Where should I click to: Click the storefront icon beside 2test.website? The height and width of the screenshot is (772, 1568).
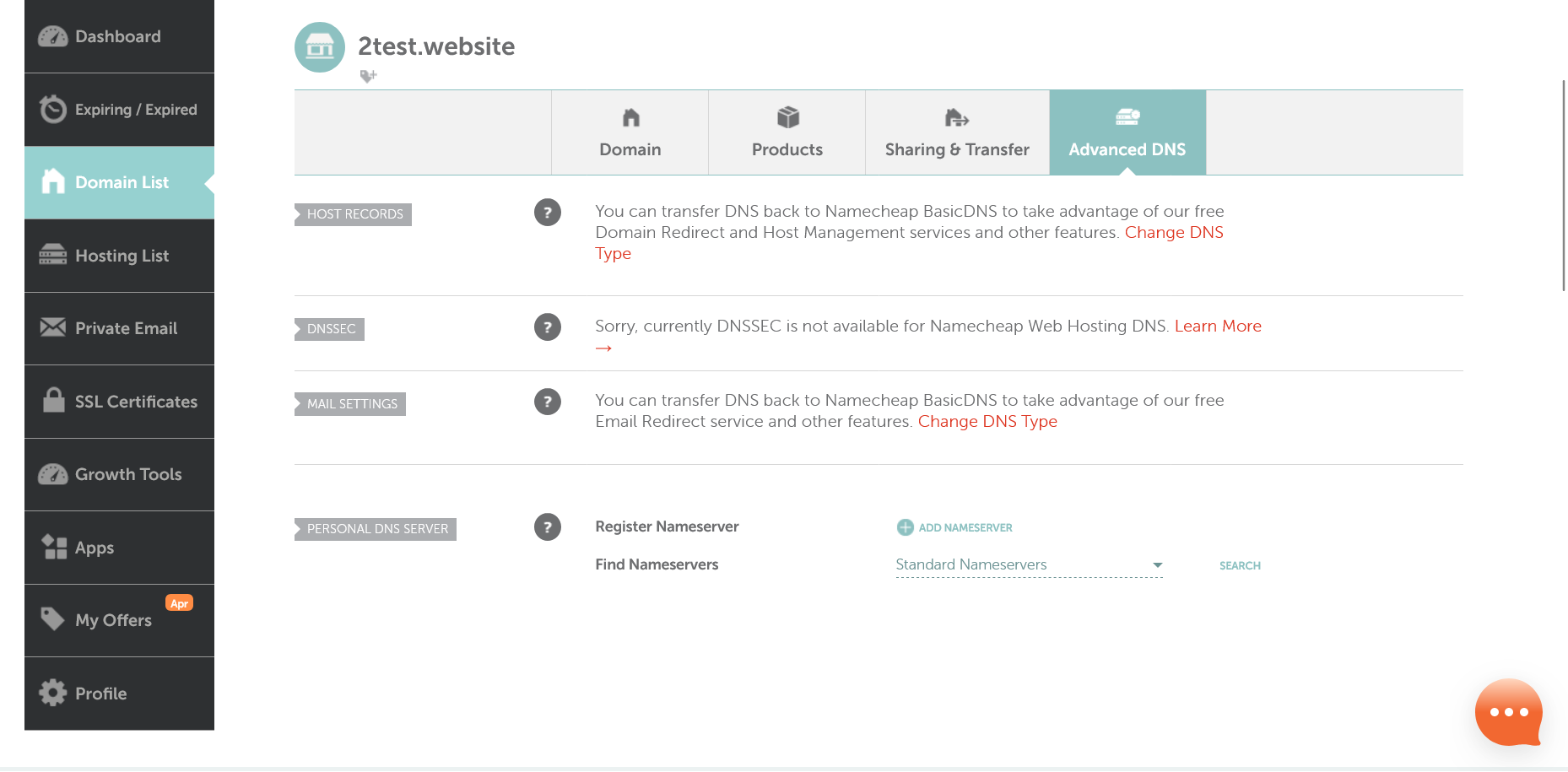320,47
